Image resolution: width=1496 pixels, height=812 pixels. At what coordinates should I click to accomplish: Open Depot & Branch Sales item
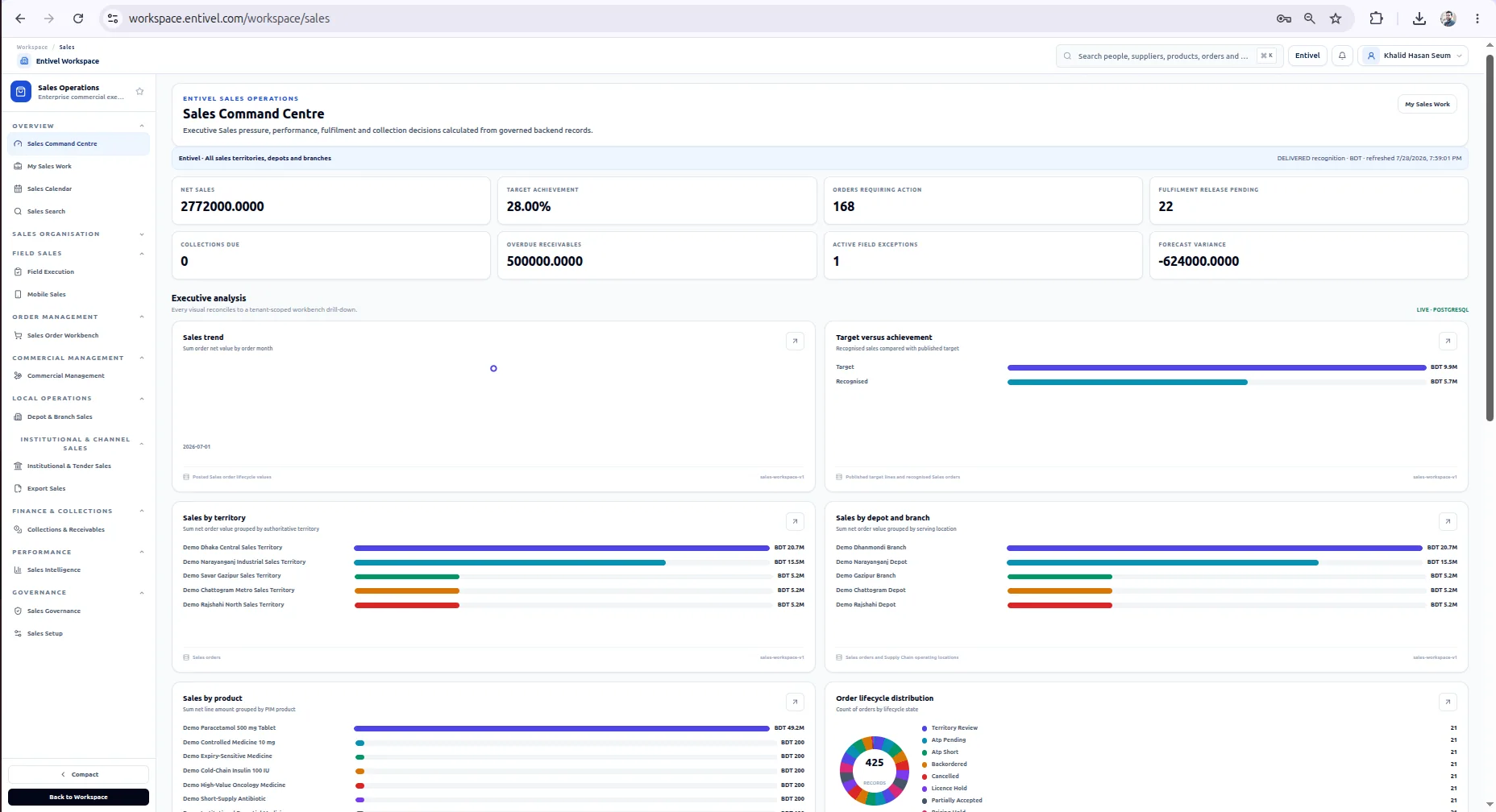pyautogui.click(x=78, y=416)
